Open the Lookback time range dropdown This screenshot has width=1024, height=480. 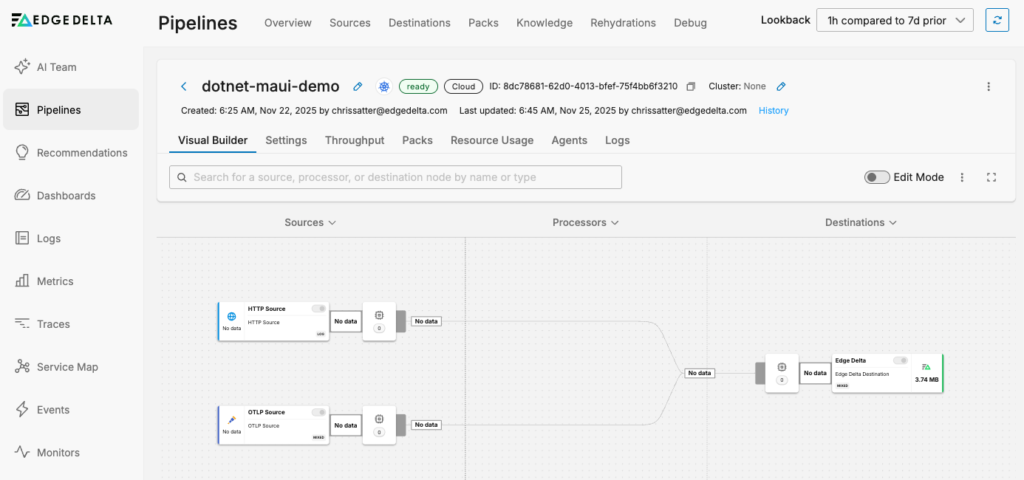[894, 20]
